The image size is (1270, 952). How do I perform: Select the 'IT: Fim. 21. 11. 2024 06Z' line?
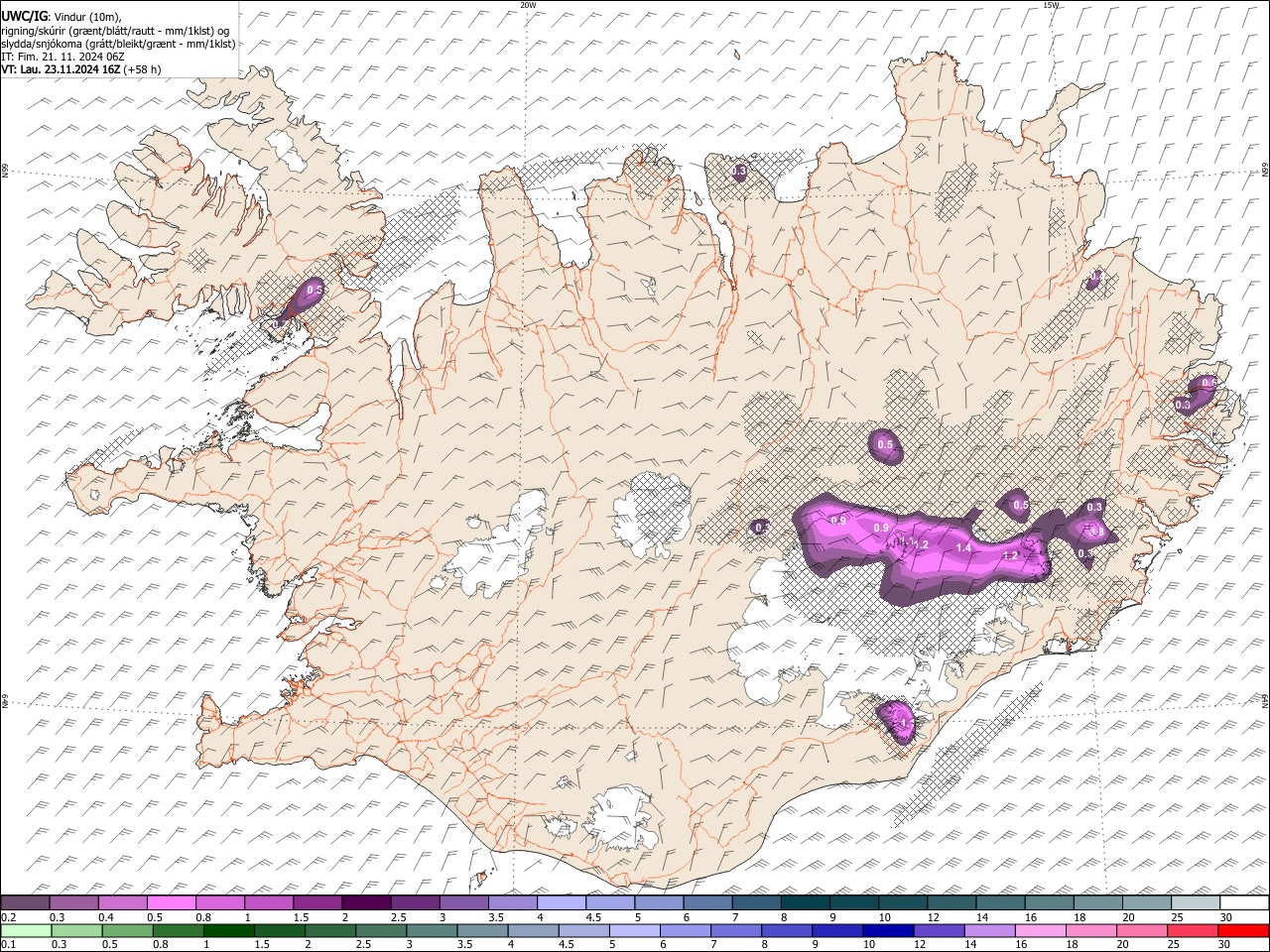(63, 57)
